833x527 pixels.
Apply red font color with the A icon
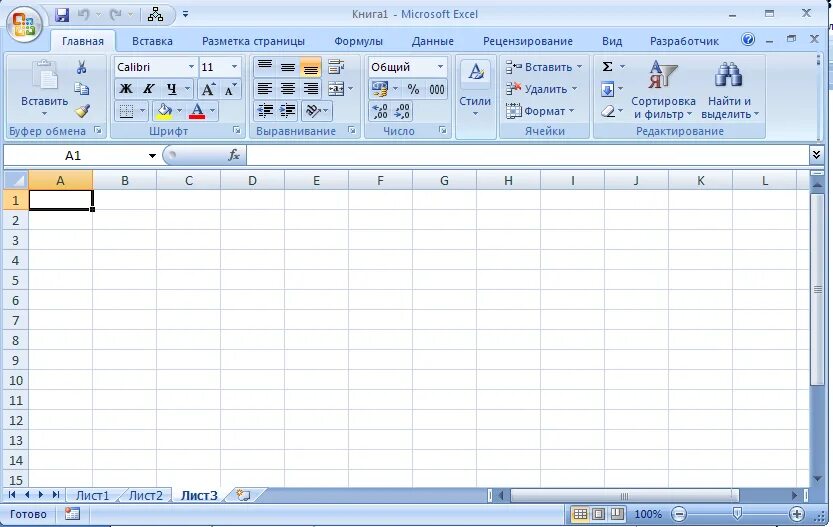click(x=197, y=110)
